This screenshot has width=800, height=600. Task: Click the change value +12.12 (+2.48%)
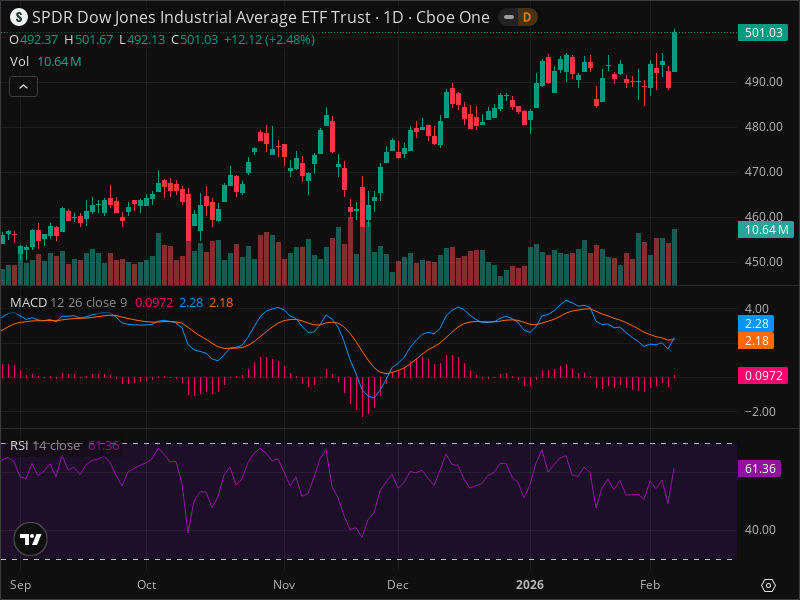pyautogui.click(x=269, y=40)
